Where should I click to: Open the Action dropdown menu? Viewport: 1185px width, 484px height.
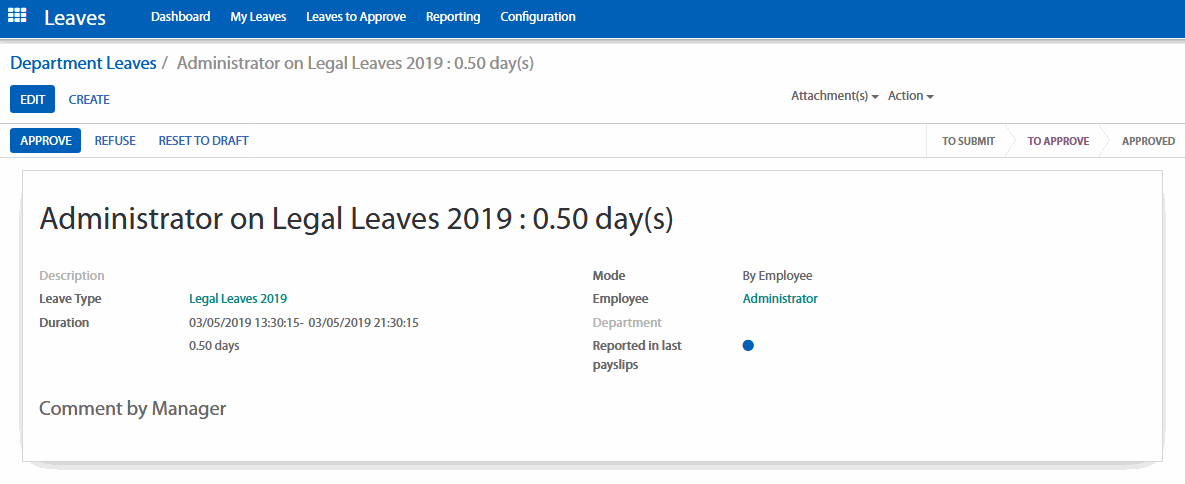(x=910, y=96)
